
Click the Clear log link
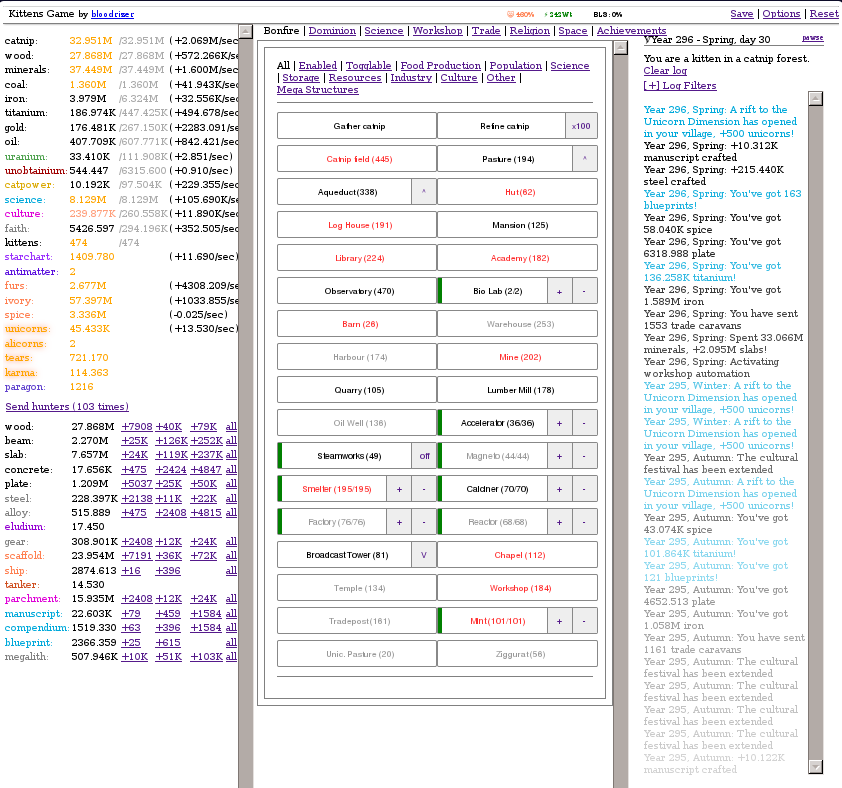pos(665,71)
